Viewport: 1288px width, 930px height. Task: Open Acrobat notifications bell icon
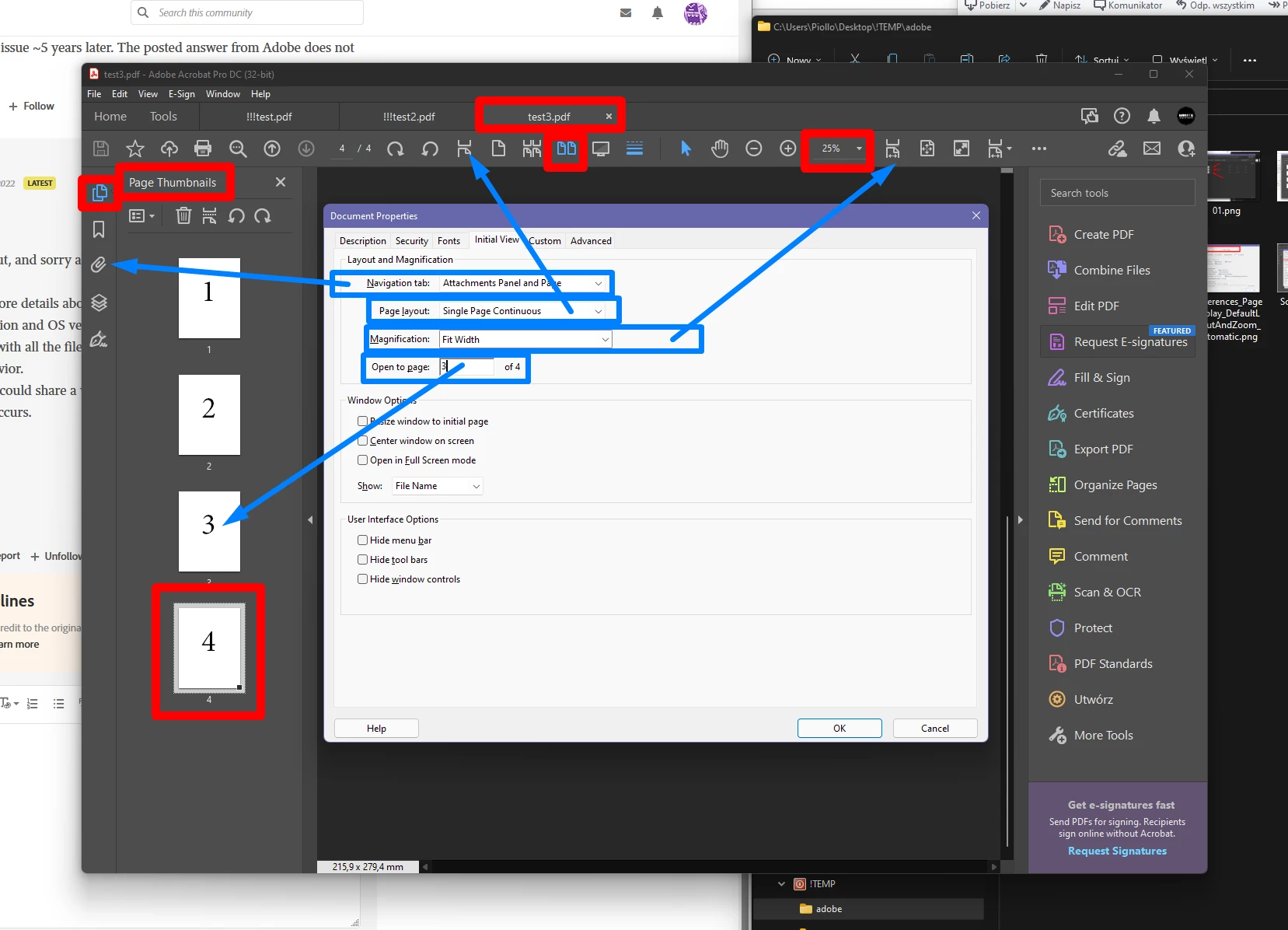pyautogui.click(x=1154, y=117)
